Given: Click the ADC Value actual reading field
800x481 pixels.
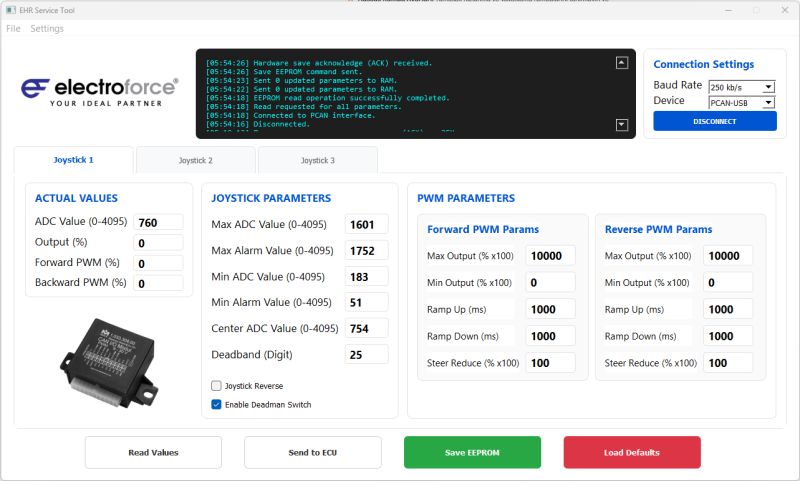Looking at the screenshot, I should [x=158, y=222].
